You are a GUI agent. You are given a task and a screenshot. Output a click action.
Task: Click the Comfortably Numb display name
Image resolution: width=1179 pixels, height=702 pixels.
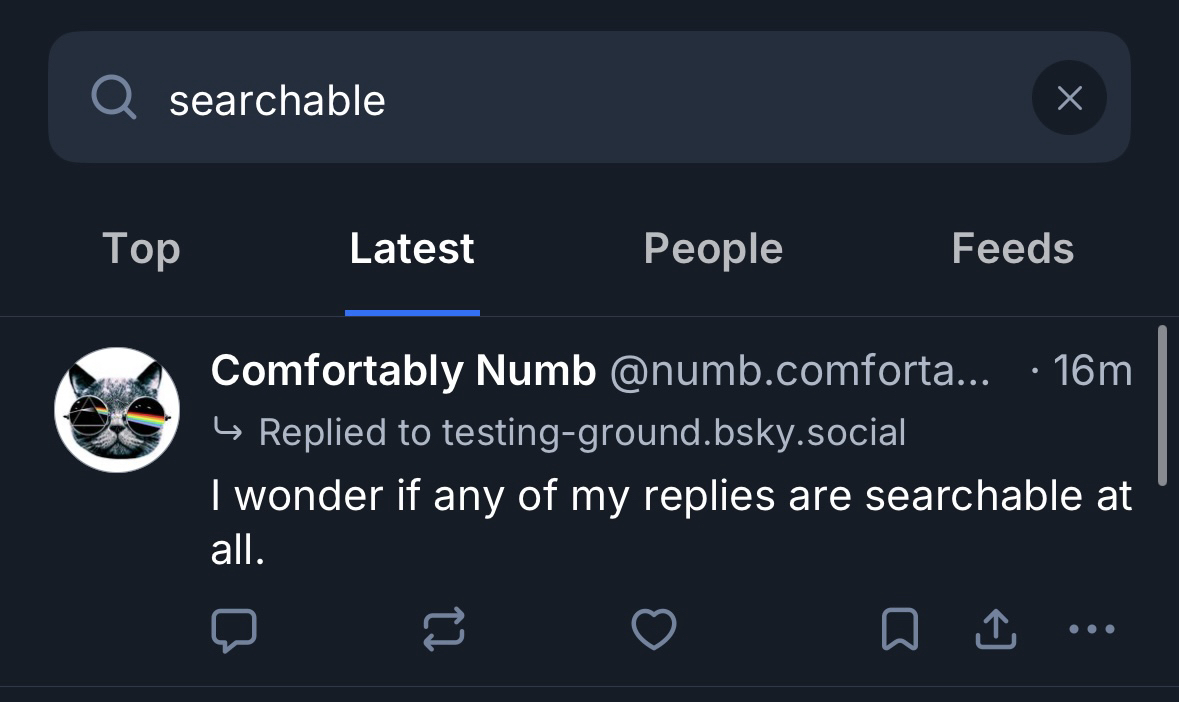[403, 371]
